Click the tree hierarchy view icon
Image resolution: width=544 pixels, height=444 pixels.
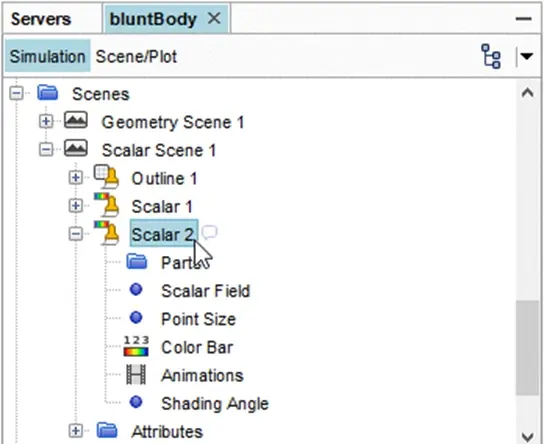pyautogui.click(x=491, y=56)
